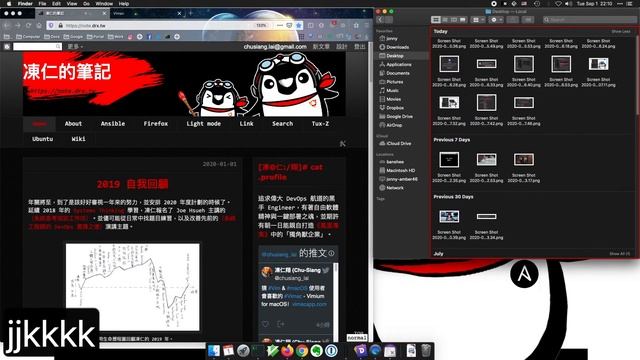This screenshot has width=640, height=360.
Task: Select Google Drive in Finder sidebar
Action: pos(399,116)
